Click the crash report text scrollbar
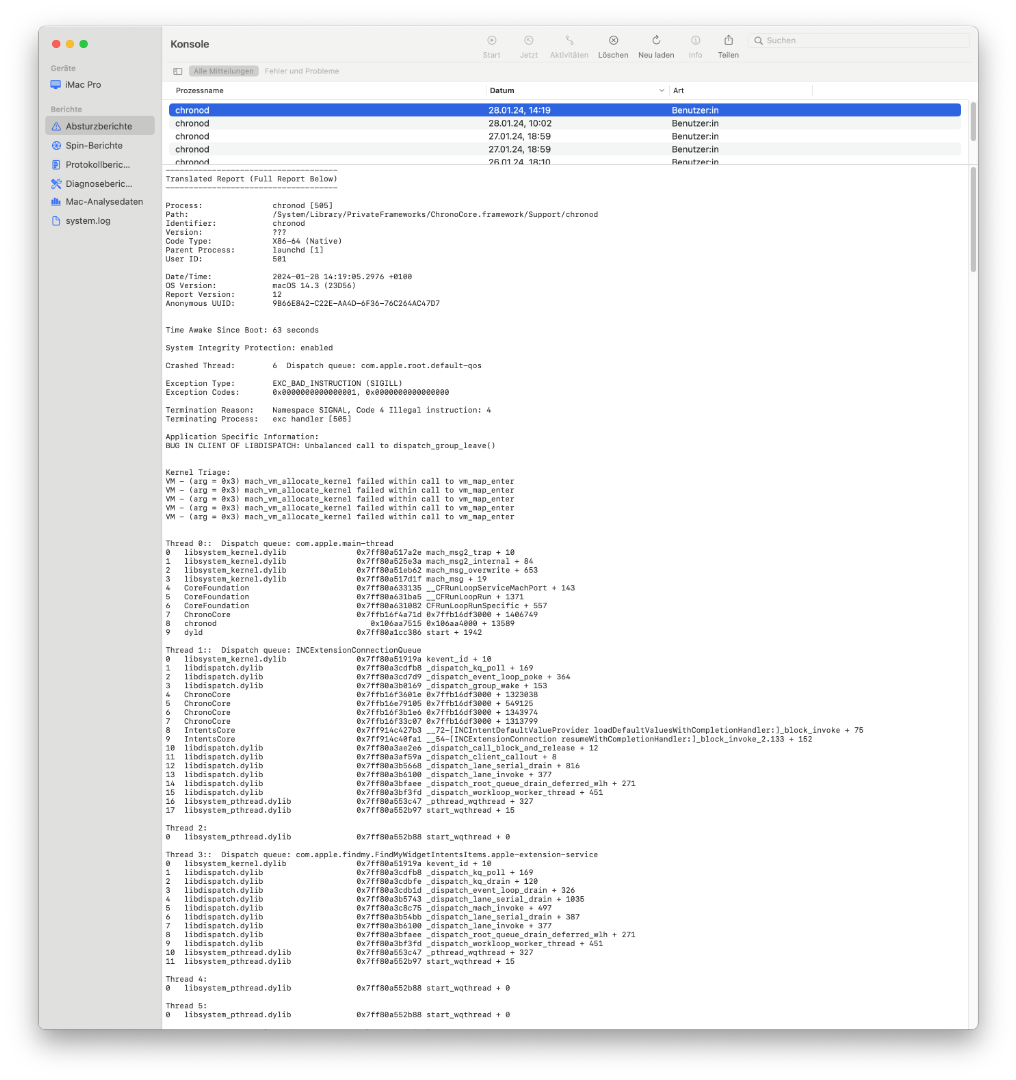 tap(973, 220)
